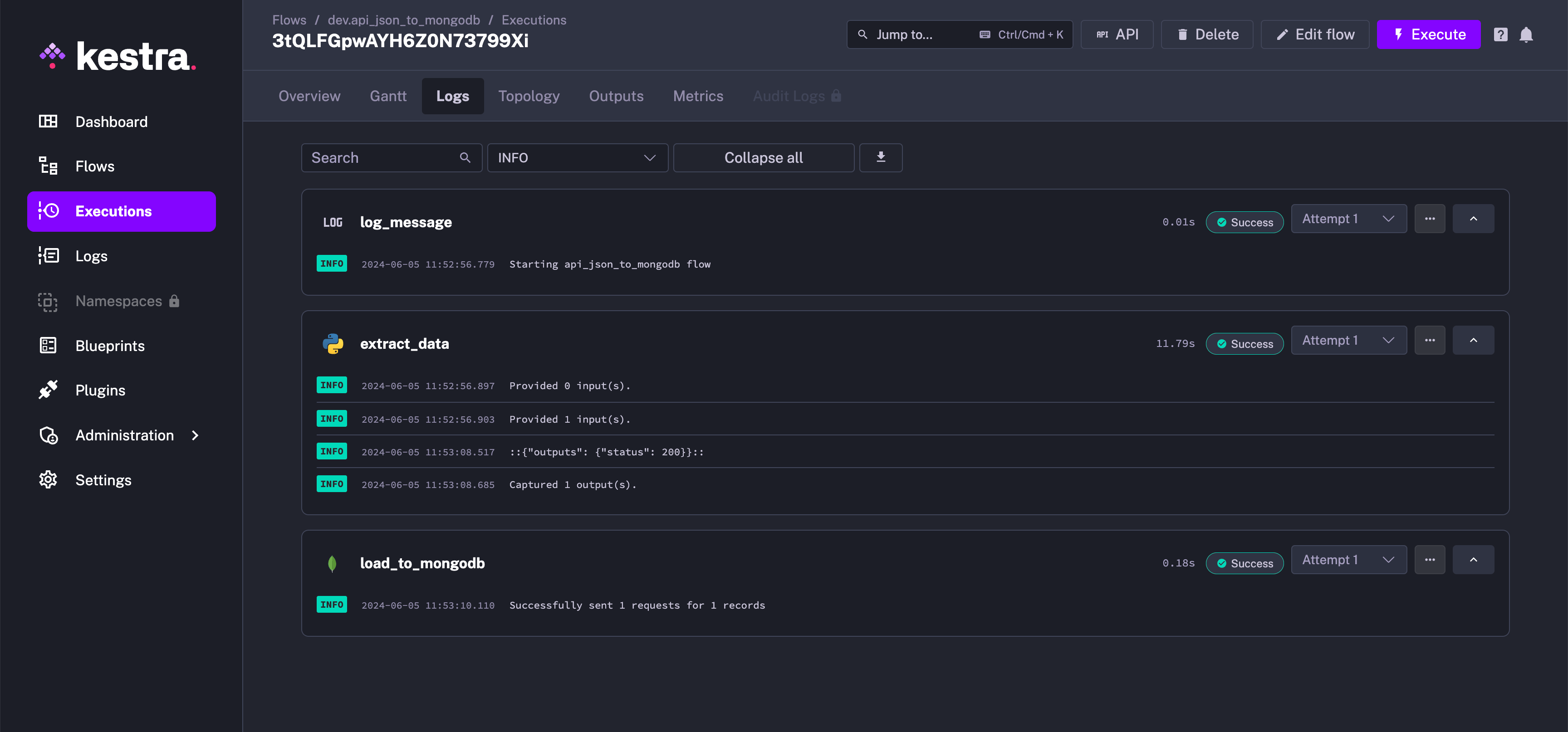Open the Executions breadcrumb link

[534, 20]
